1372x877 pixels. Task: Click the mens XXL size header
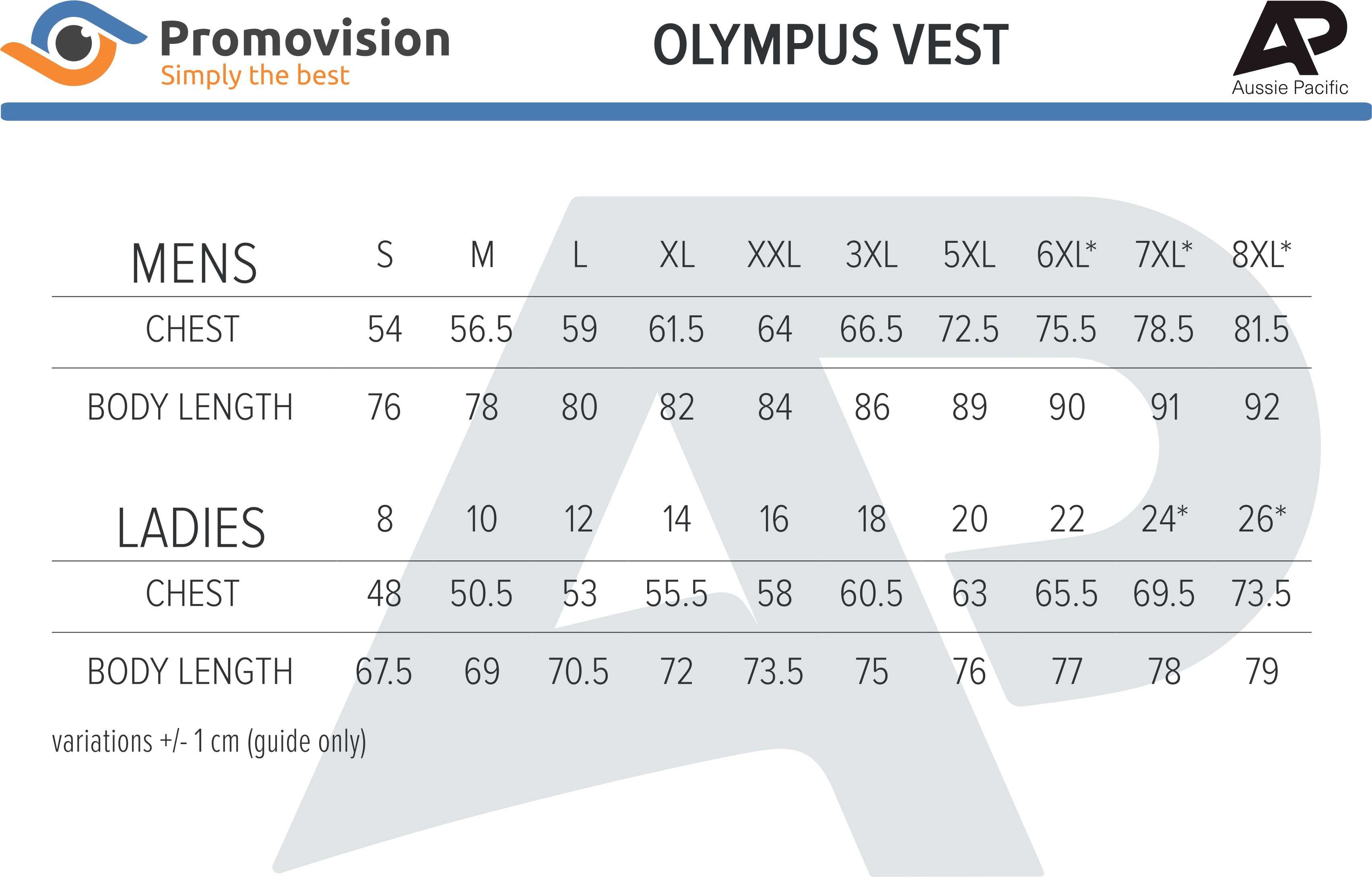coord(774,255)
